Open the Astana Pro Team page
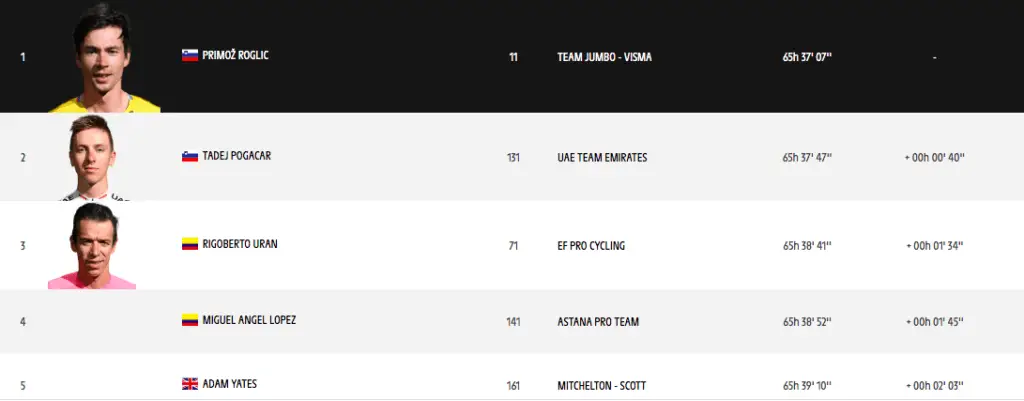Viewport: 1024px width, 401px height. (x=598, y=322)
